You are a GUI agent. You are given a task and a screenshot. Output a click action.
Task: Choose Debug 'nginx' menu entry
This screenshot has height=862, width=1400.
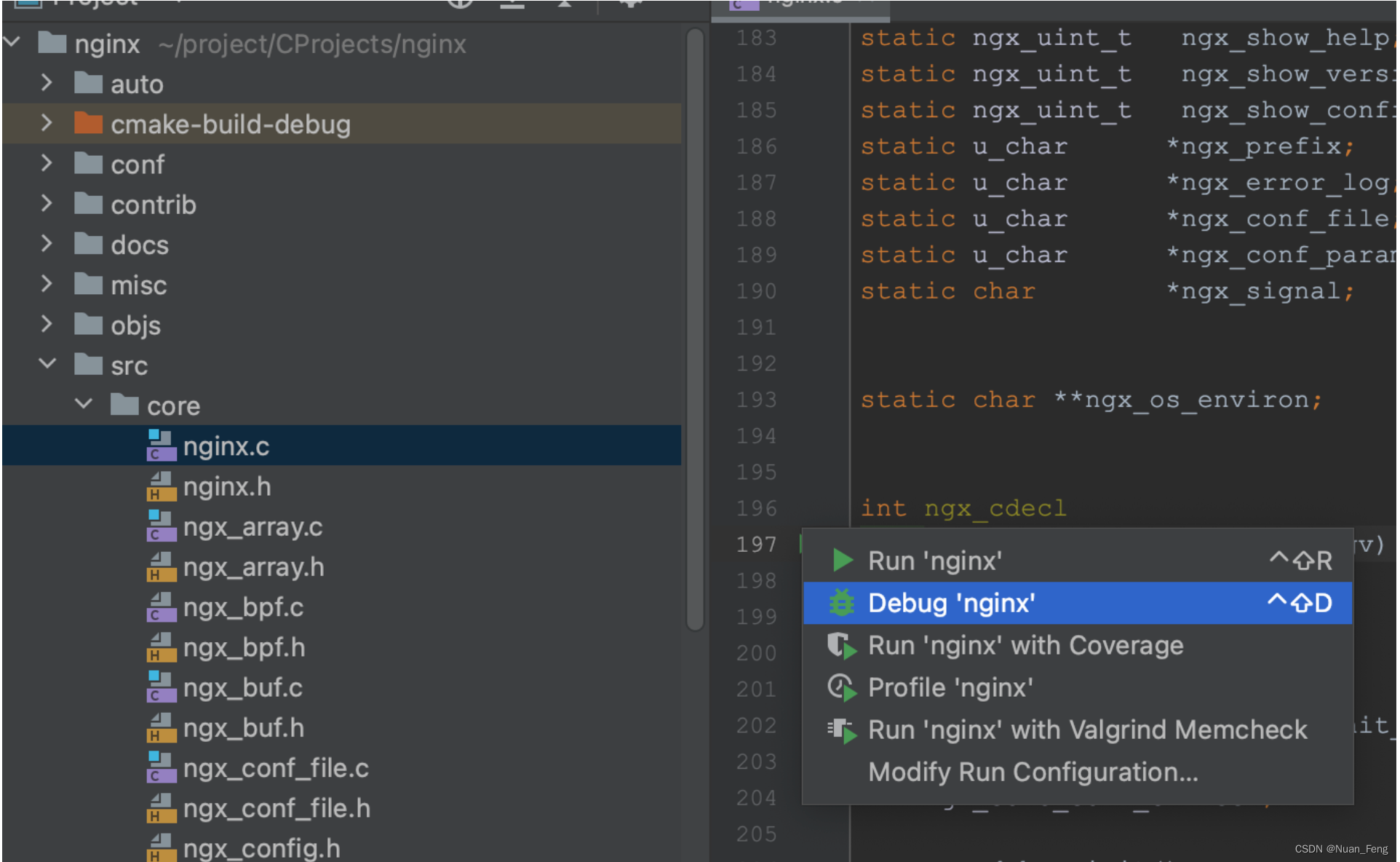click(1077, 603)
